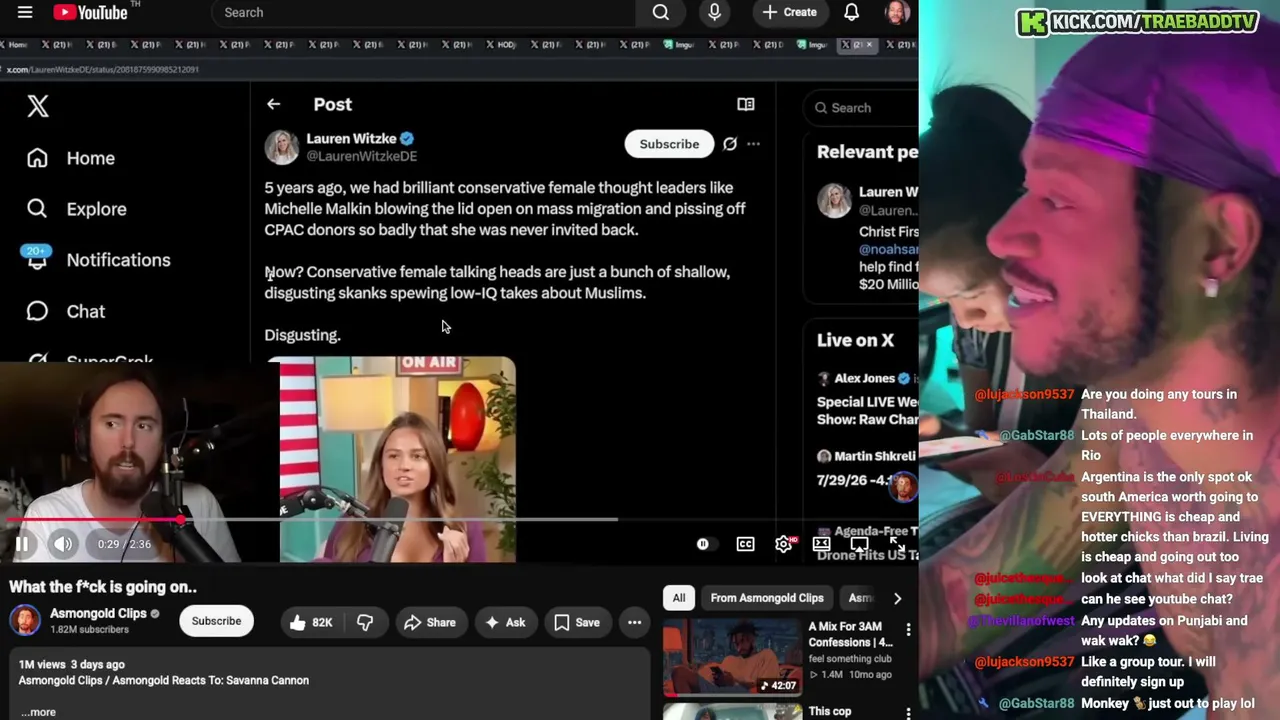1280x720 pixels.
Task: Pause the video
Action: [22, 544]
